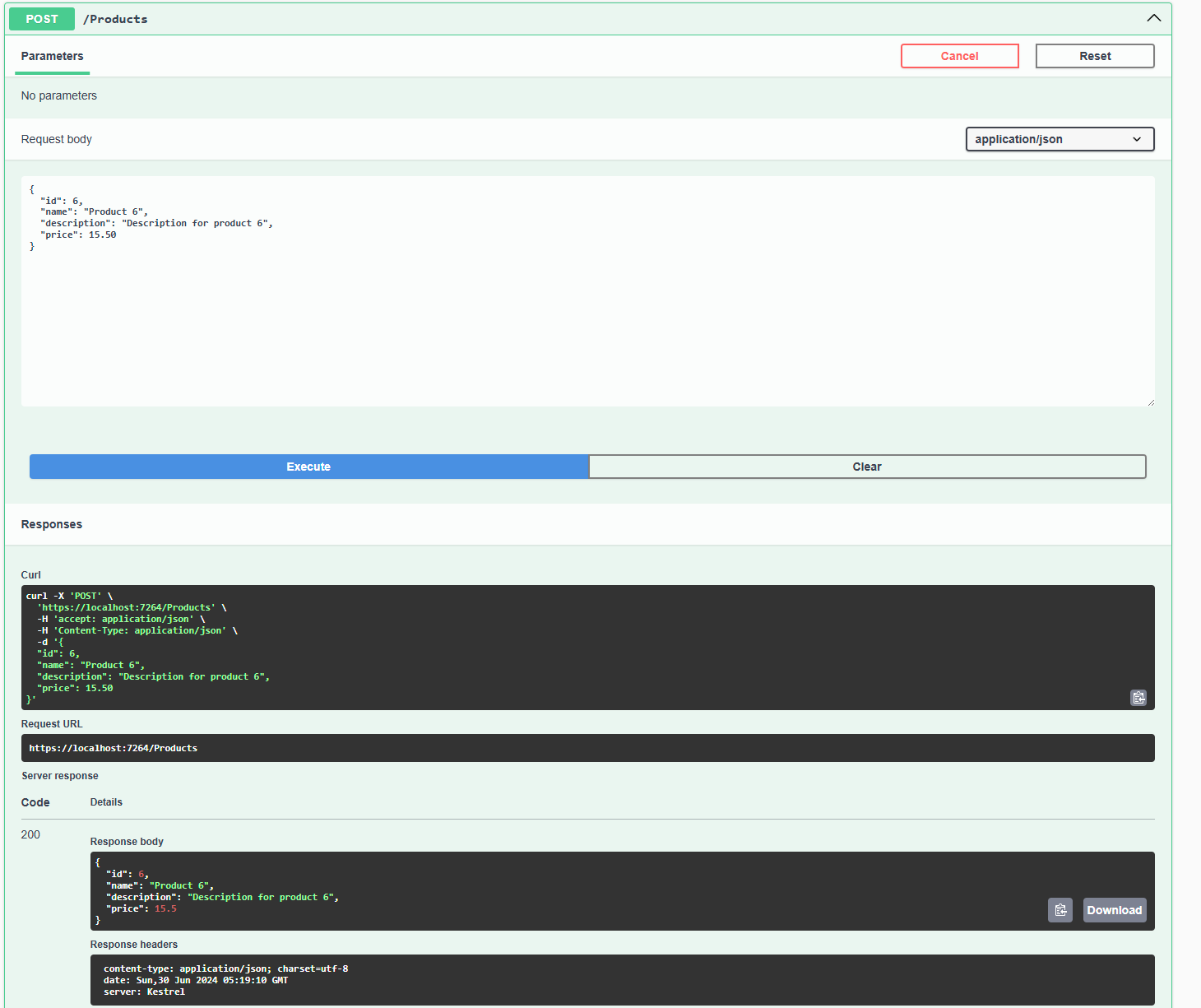1201x1008 pixels.
Task: Copy the curl command to clipboard
Action: pos(1138,698)
